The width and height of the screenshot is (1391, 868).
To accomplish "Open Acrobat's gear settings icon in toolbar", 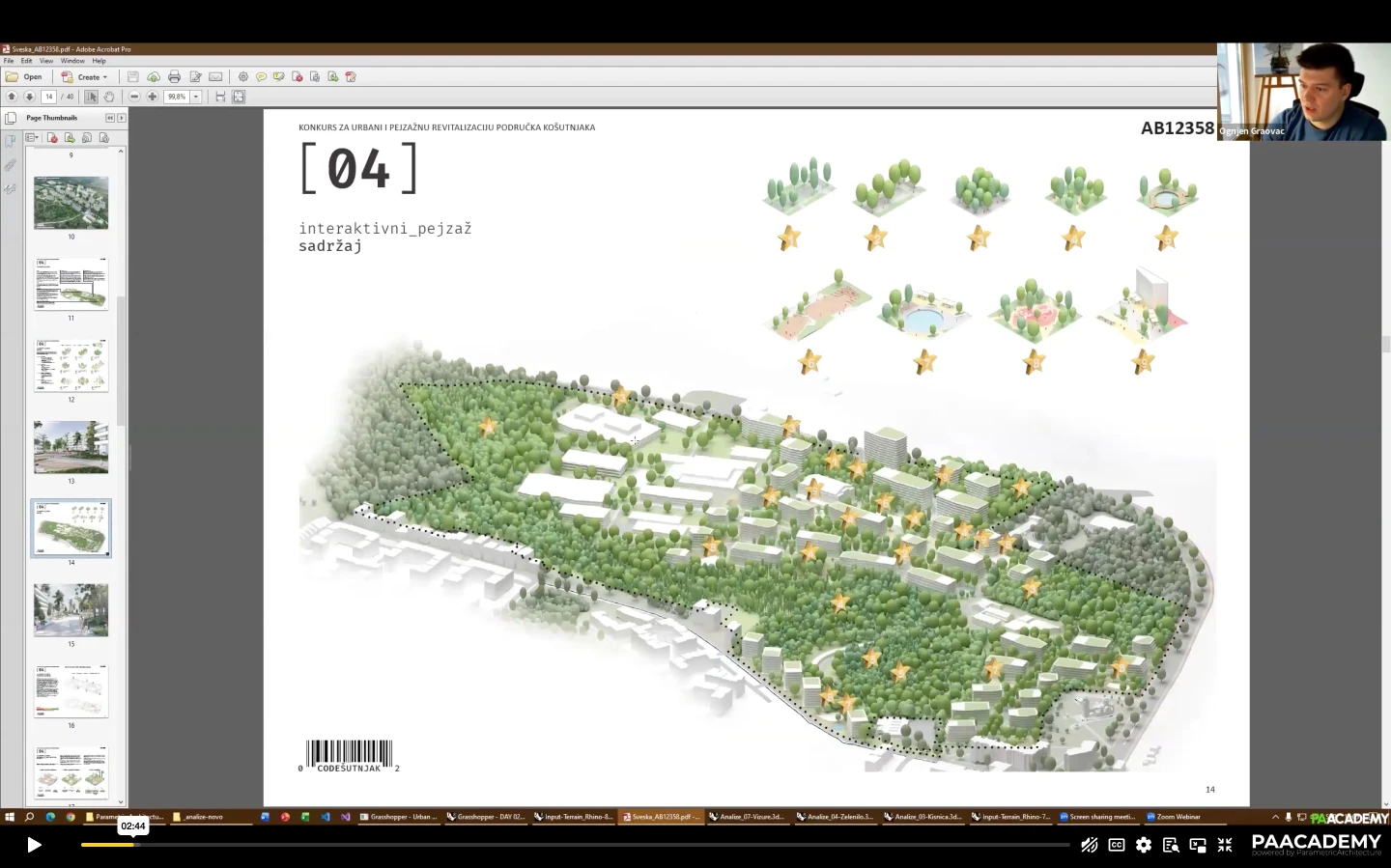I will click(243, 77).
